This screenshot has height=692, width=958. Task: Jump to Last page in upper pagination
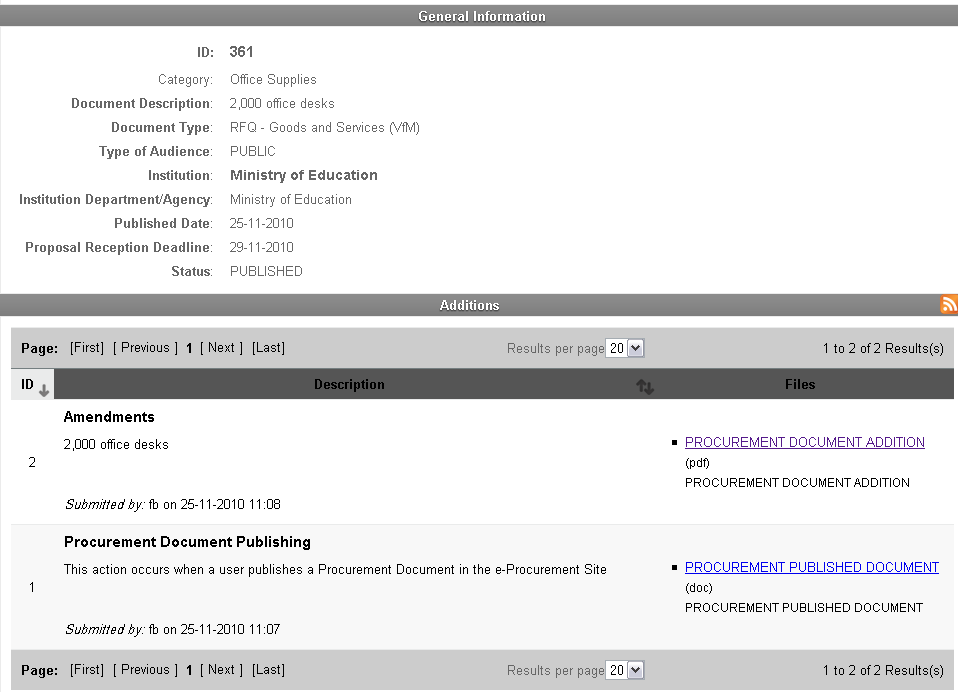pos(268,348)
